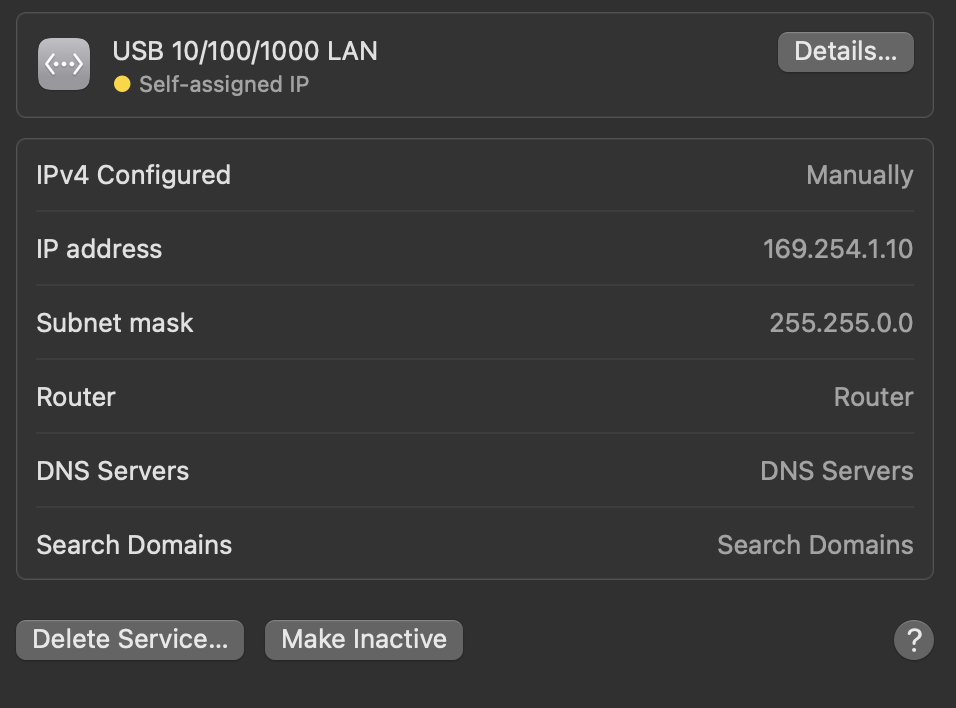
Task: Select the 'Manually' IPv4 configuration value
Action: point(859,175)
